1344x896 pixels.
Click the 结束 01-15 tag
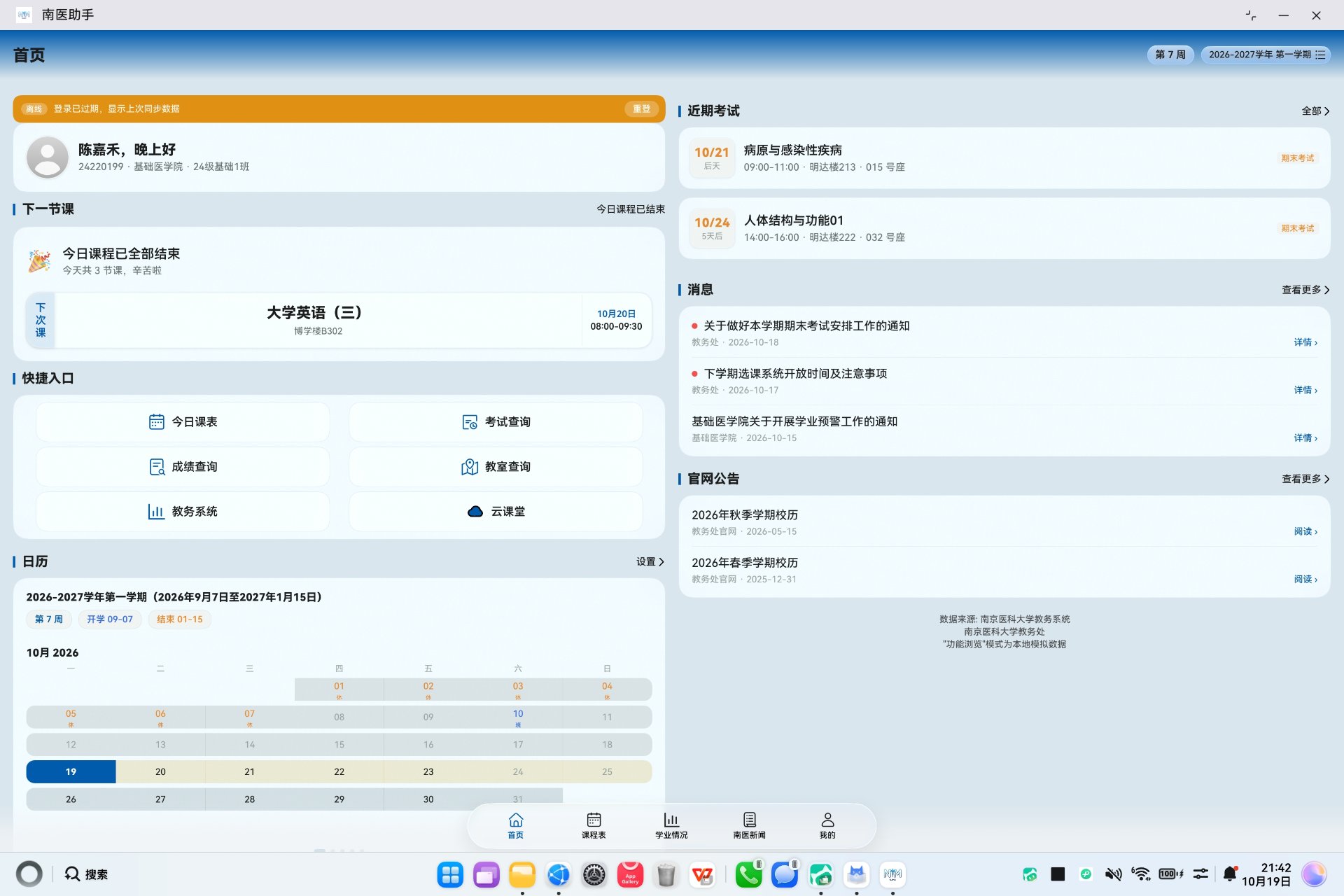pyautogui.click(x=179, y=619)
